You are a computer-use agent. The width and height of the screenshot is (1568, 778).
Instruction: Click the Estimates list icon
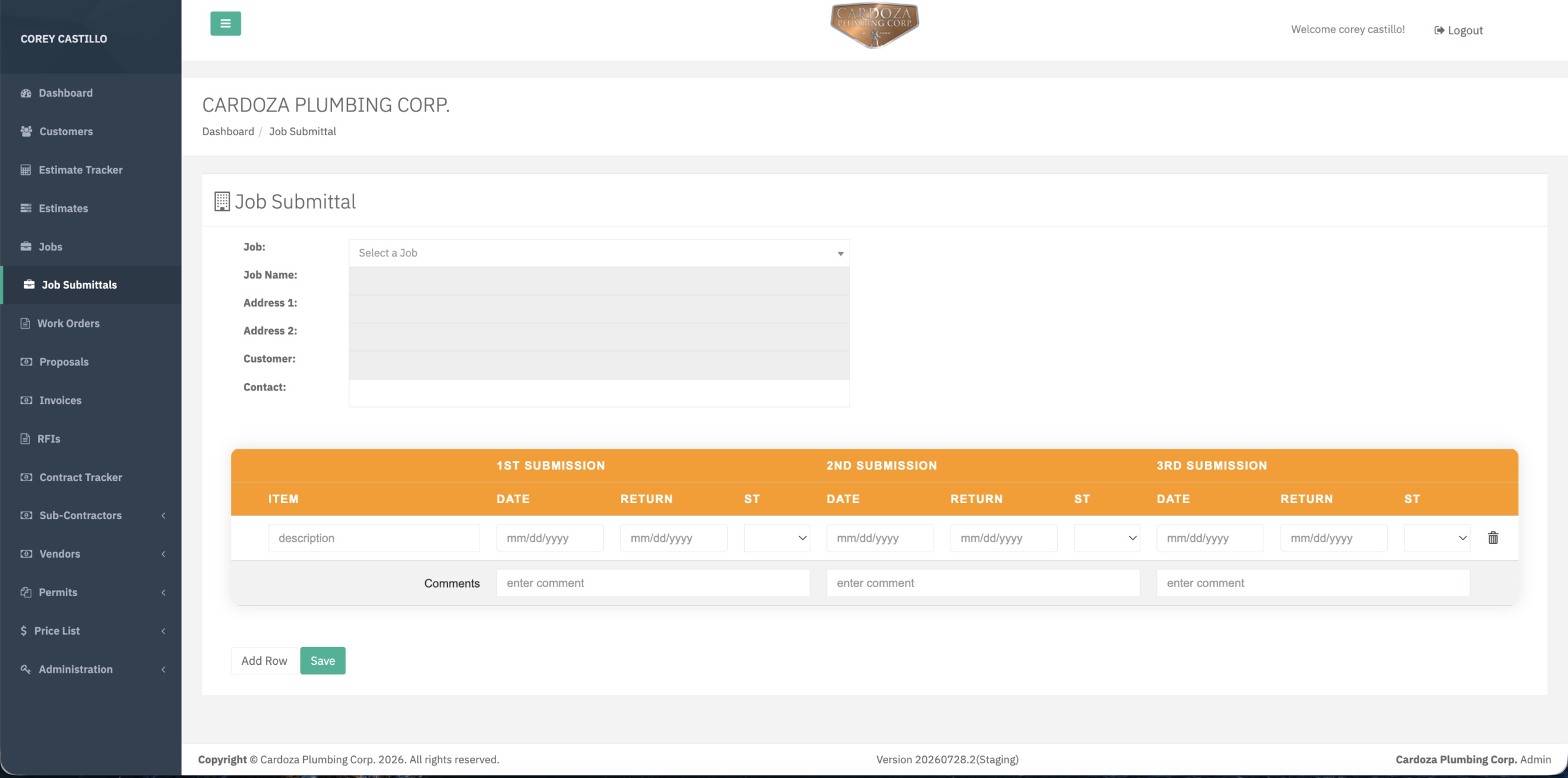(26, 208)
